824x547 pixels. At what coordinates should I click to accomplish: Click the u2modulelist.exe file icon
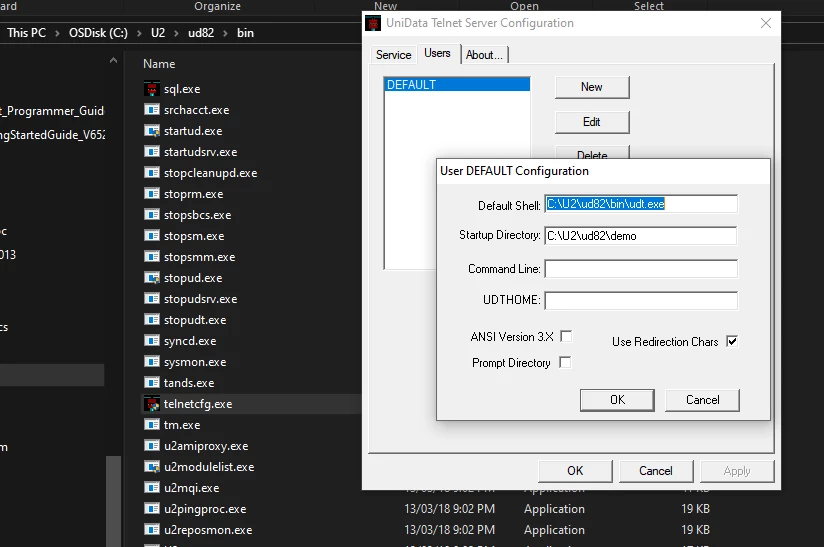pyautogui.click(x=152, y=467)
